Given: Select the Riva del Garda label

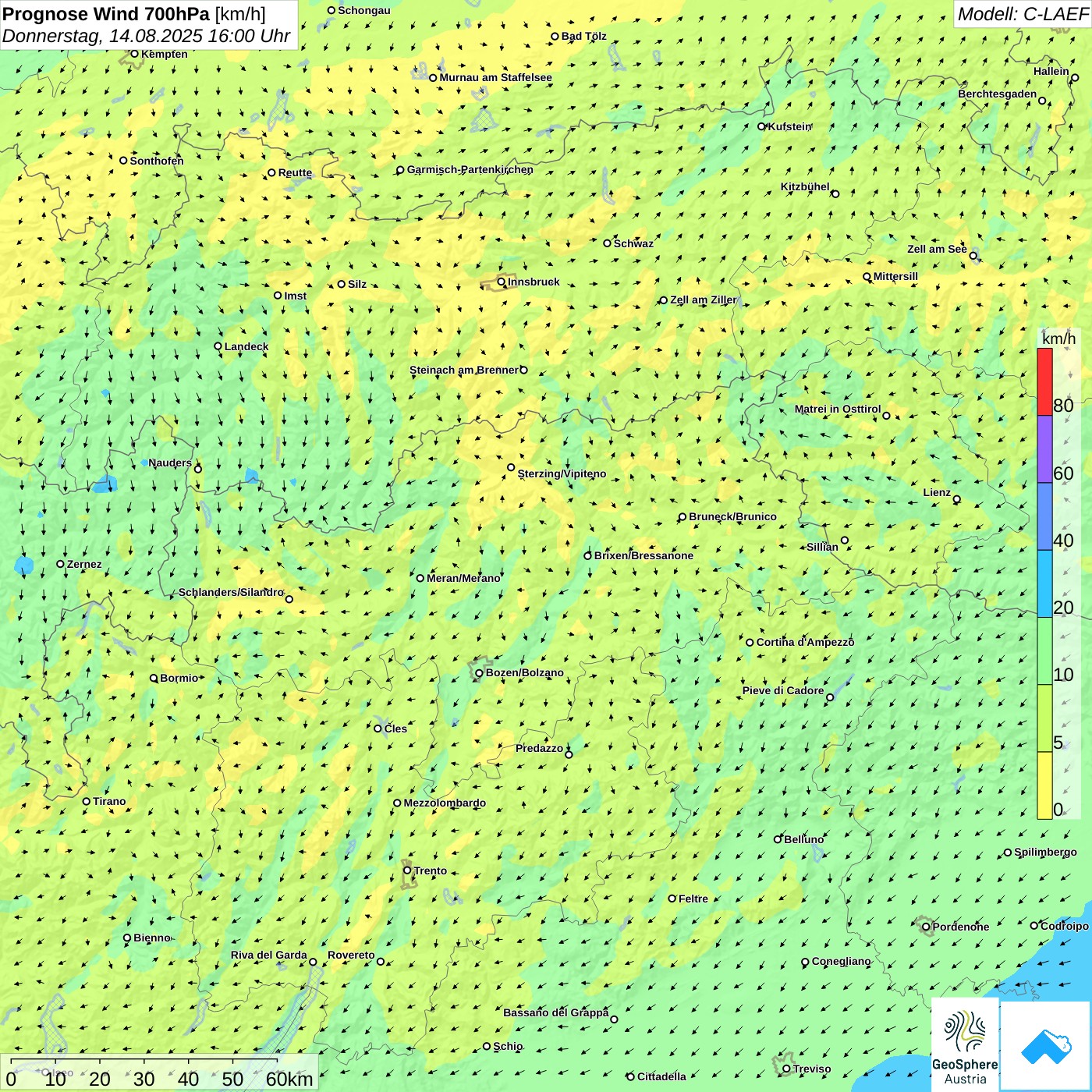Looking at the screenshot, I should pos(269,955).
